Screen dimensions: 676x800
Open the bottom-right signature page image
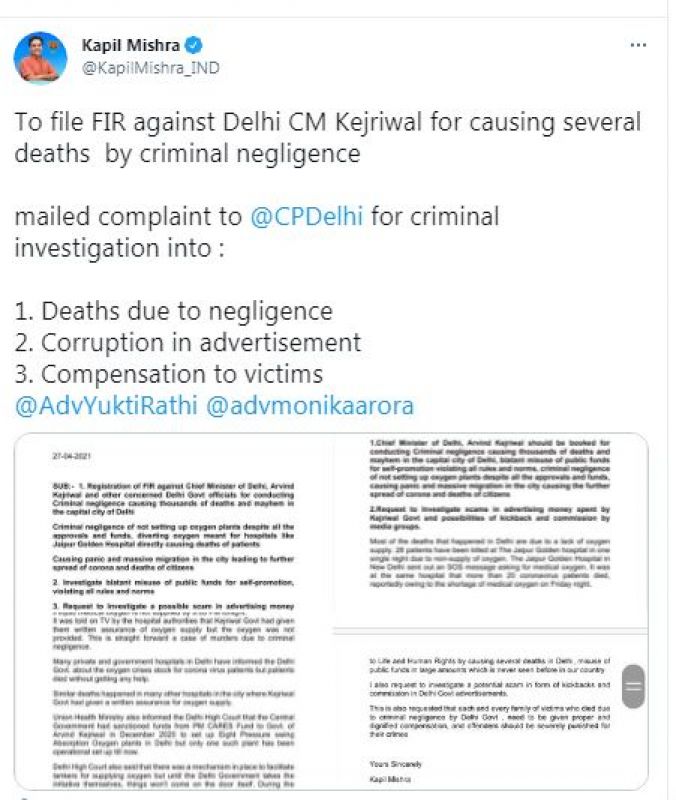490,710
